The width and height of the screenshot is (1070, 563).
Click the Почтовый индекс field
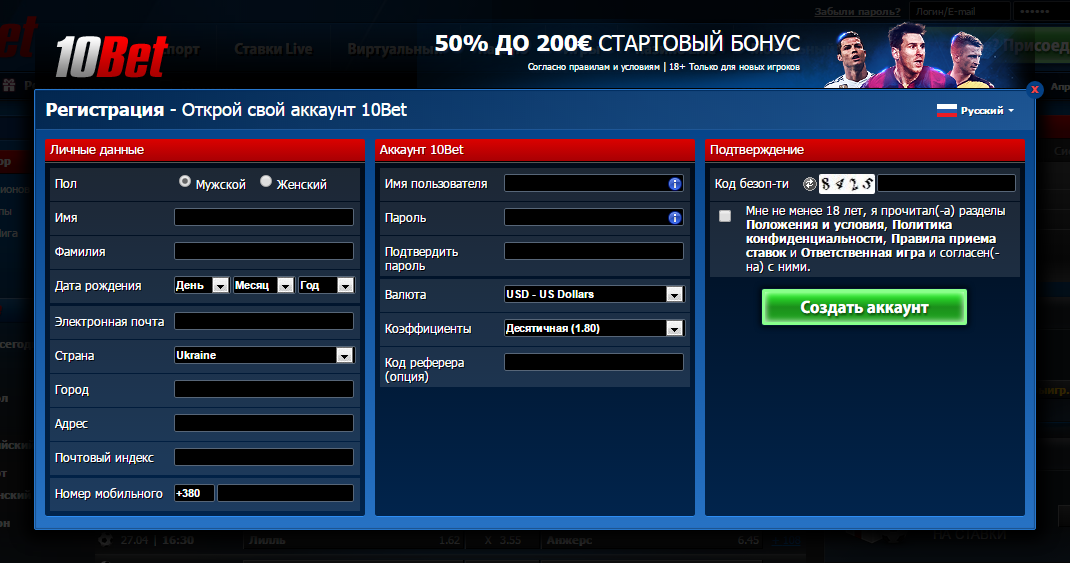pos(264,457)
